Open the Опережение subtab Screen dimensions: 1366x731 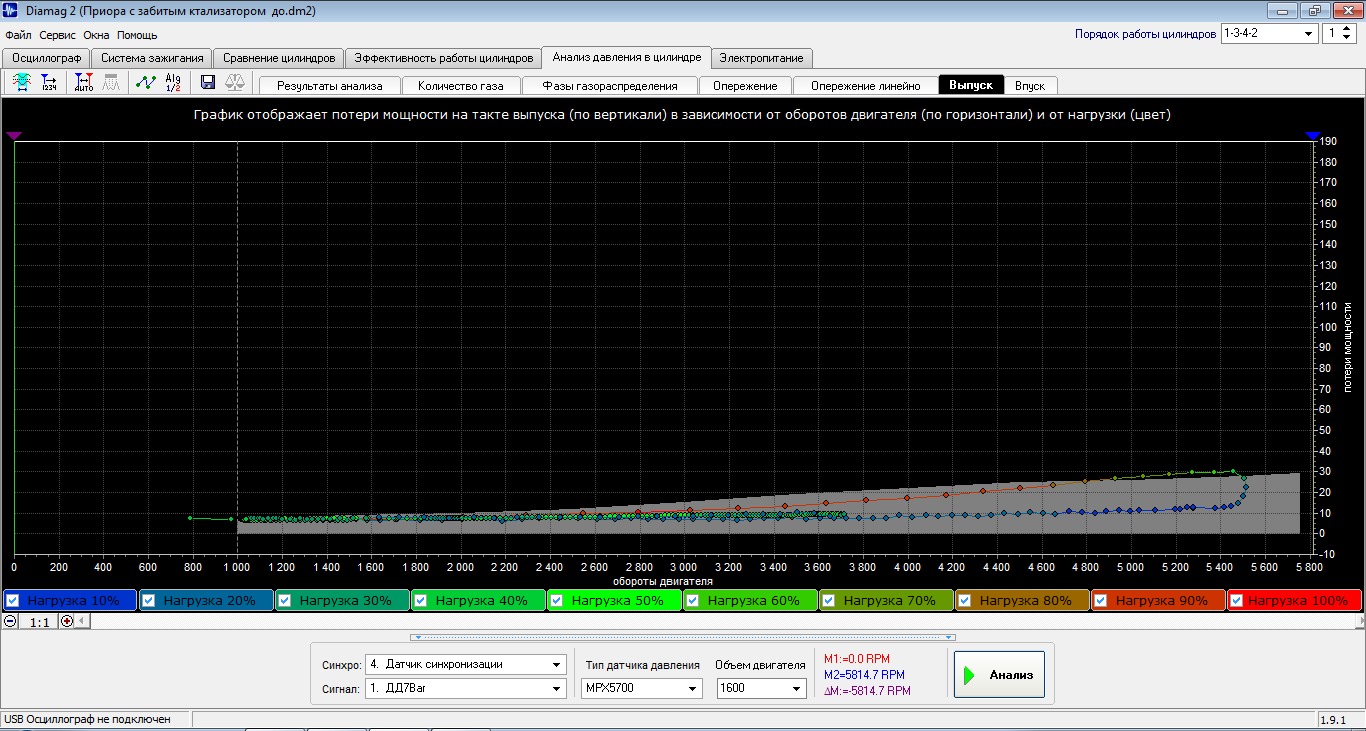coord(745,86)
